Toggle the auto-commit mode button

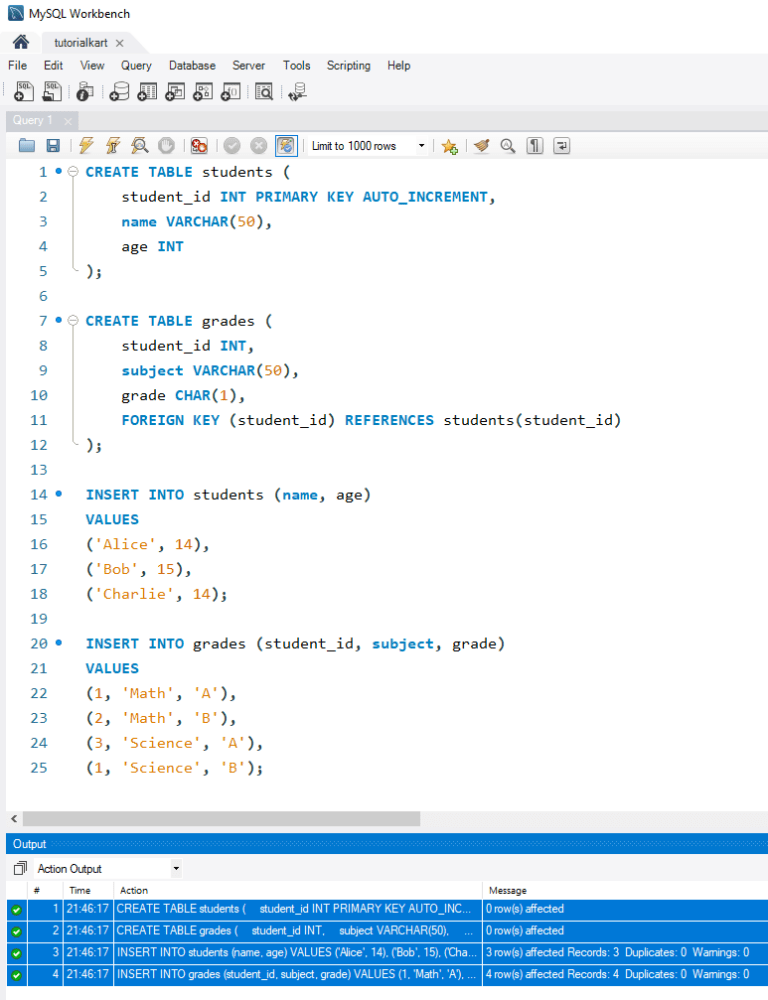pyautogui.click(x=286, y=146)
